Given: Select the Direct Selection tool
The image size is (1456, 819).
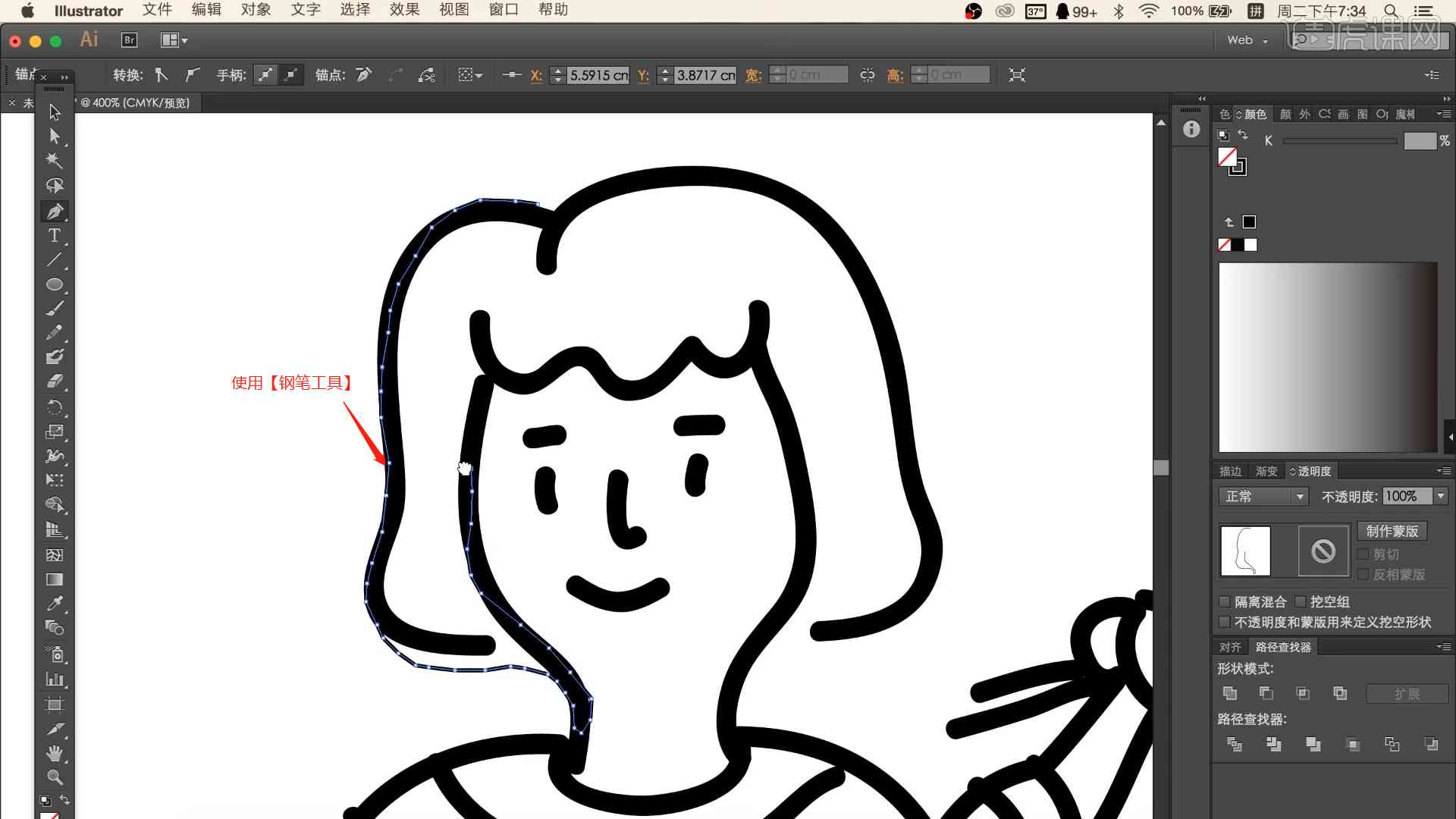Looking at the screenshot, I should (55, 135).
